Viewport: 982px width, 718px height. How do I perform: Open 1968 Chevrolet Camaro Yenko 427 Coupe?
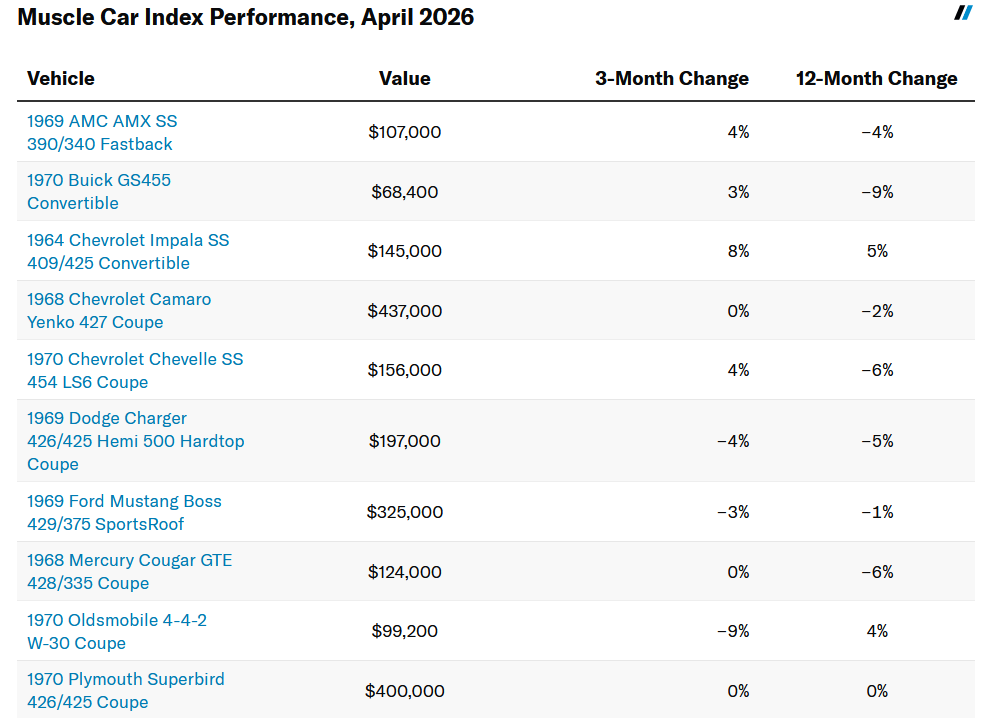click(x=118, y=310)
